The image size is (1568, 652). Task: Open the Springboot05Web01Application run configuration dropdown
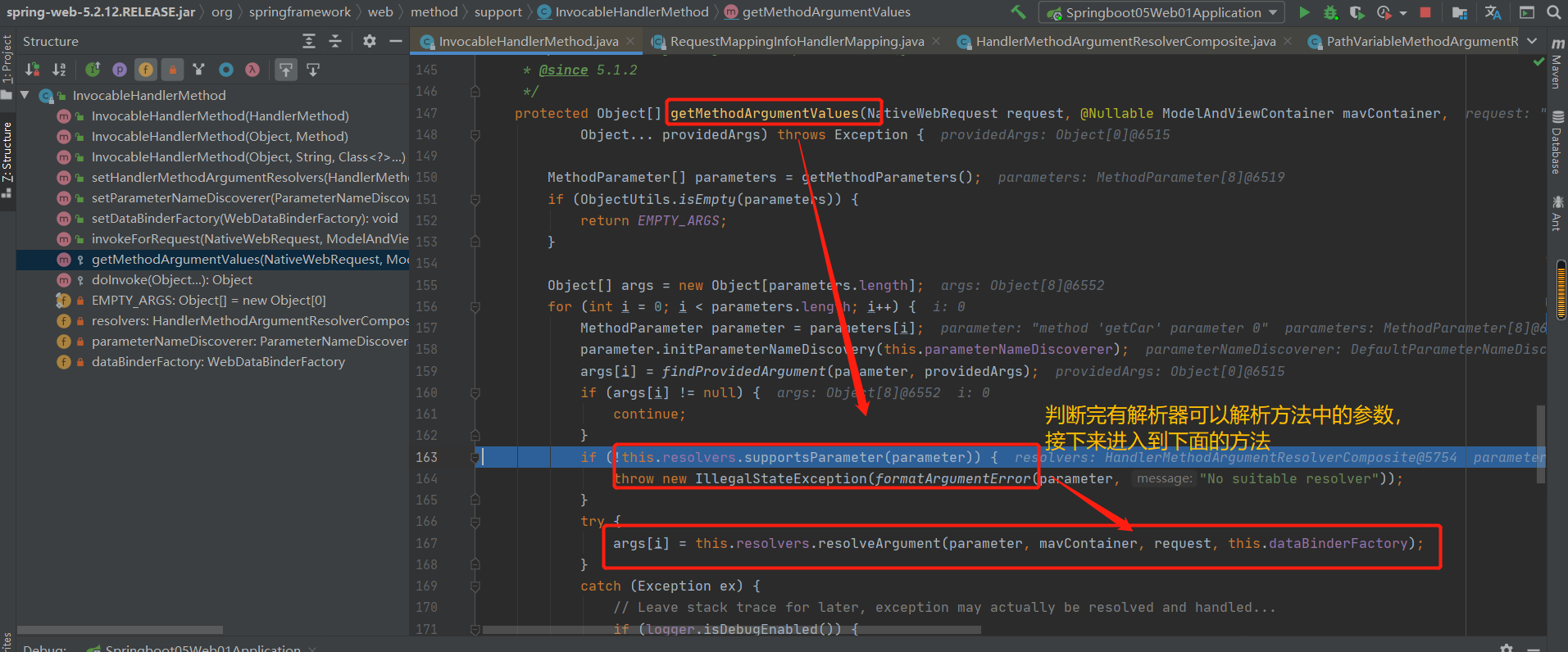point(1161,12)
